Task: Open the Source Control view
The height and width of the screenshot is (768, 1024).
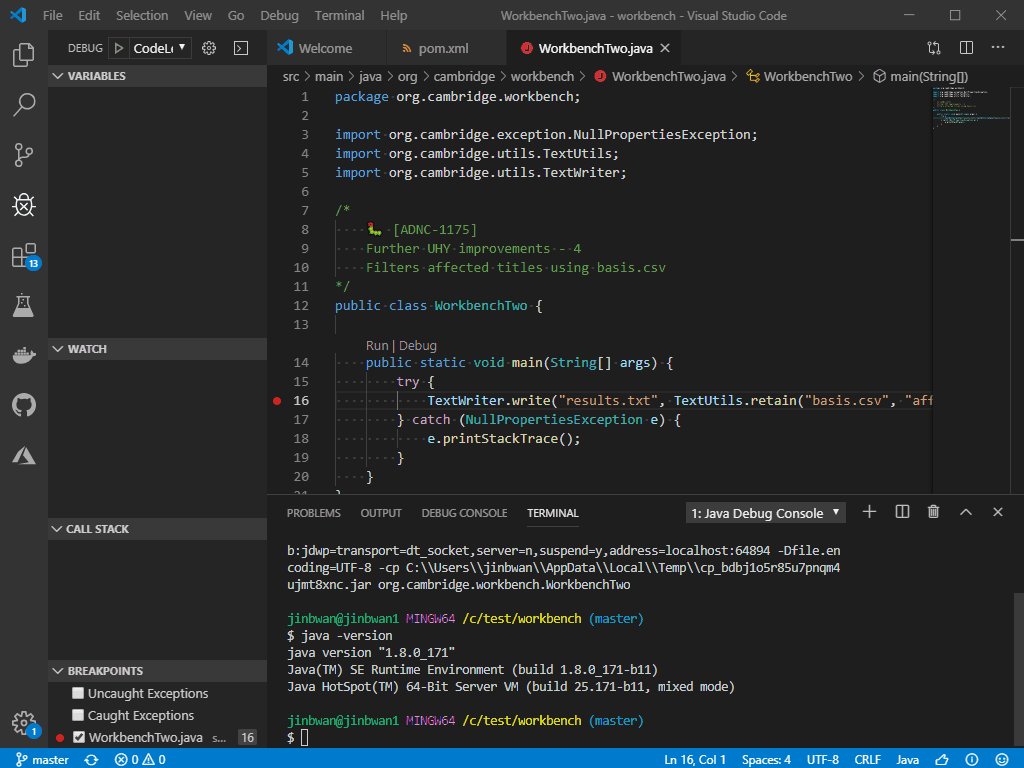Action: coord(22,155)
